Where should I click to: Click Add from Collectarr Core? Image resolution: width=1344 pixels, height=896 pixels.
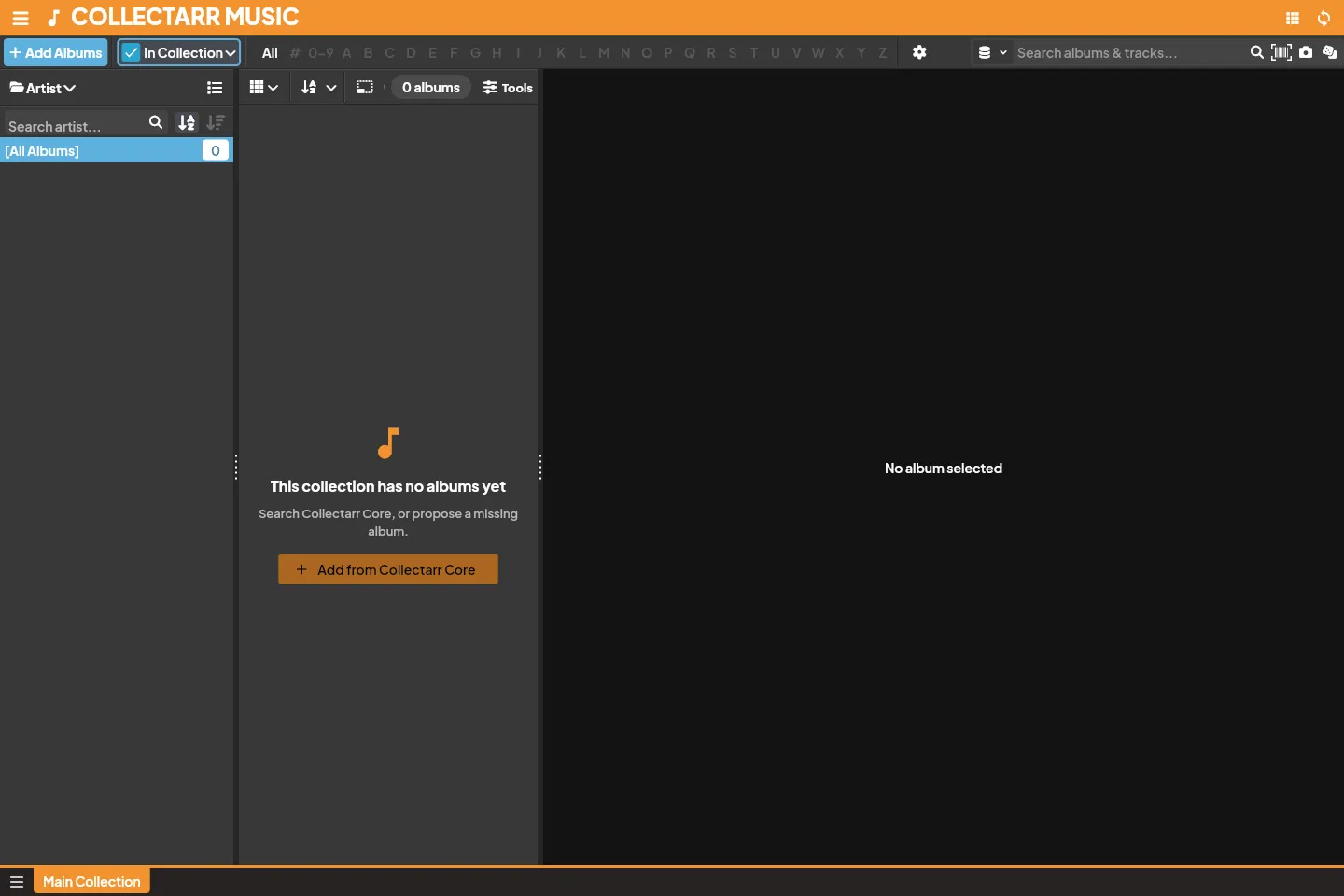388,569
